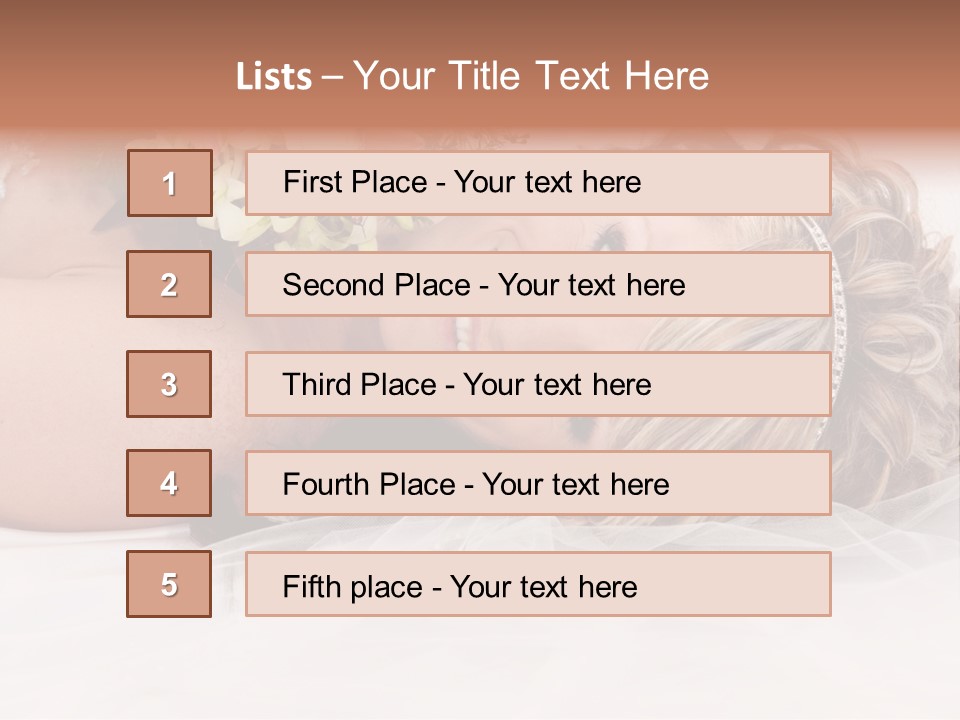Click the number 3 box
The height and width of the screenshot is (720, 960).
click(169, 384)
